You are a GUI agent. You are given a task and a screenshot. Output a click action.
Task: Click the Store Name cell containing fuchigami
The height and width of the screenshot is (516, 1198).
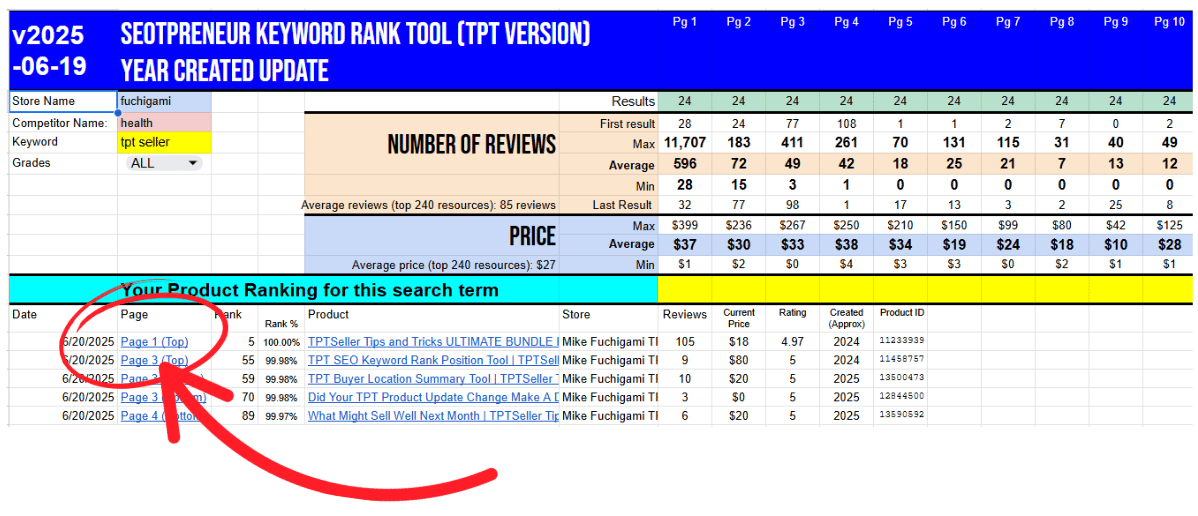coord(164,101)
